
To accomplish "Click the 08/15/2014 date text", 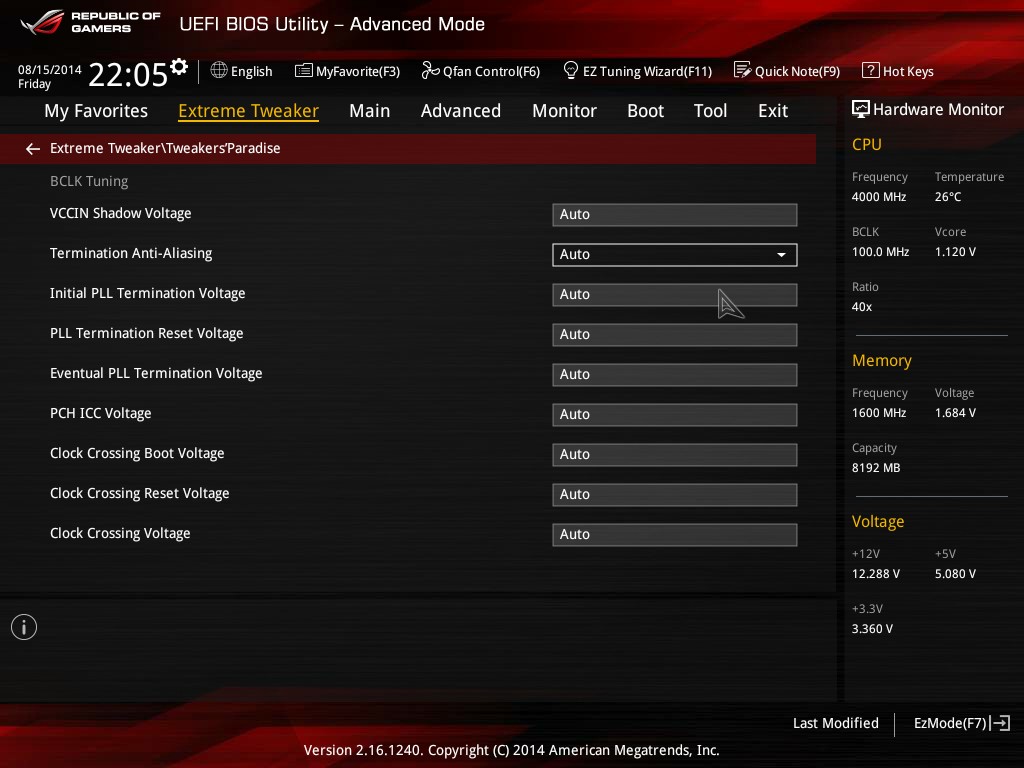I will 50,69.
